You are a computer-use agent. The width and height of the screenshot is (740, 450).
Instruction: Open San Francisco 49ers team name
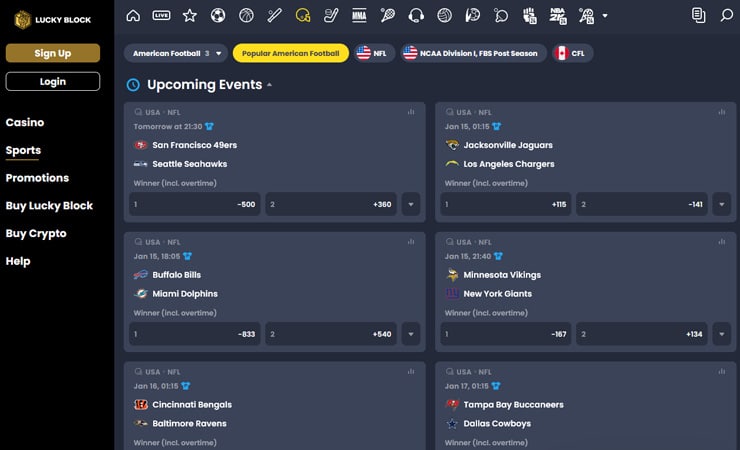194,145
